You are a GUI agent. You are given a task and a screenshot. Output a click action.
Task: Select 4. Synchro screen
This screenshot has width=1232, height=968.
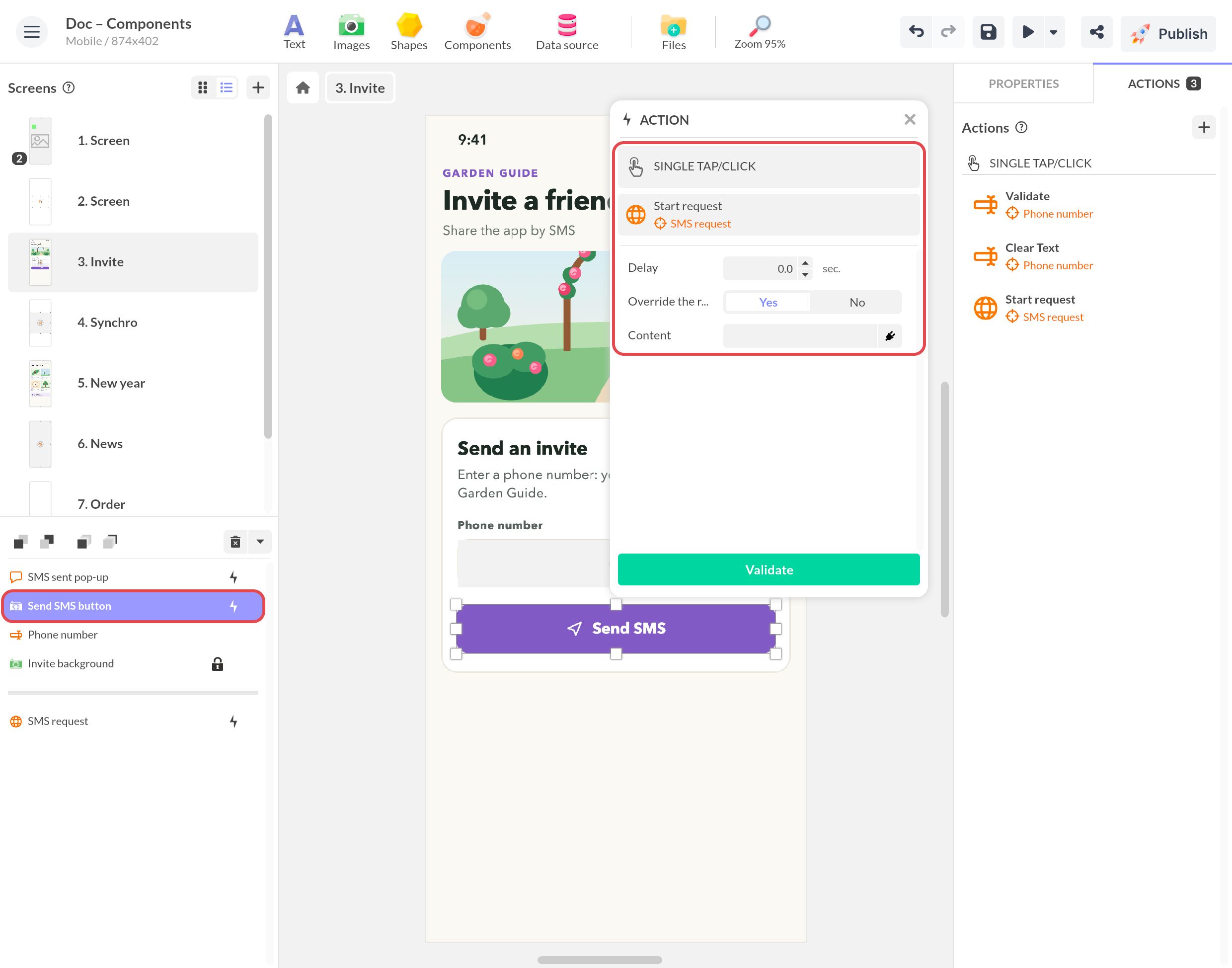(133, 323)
